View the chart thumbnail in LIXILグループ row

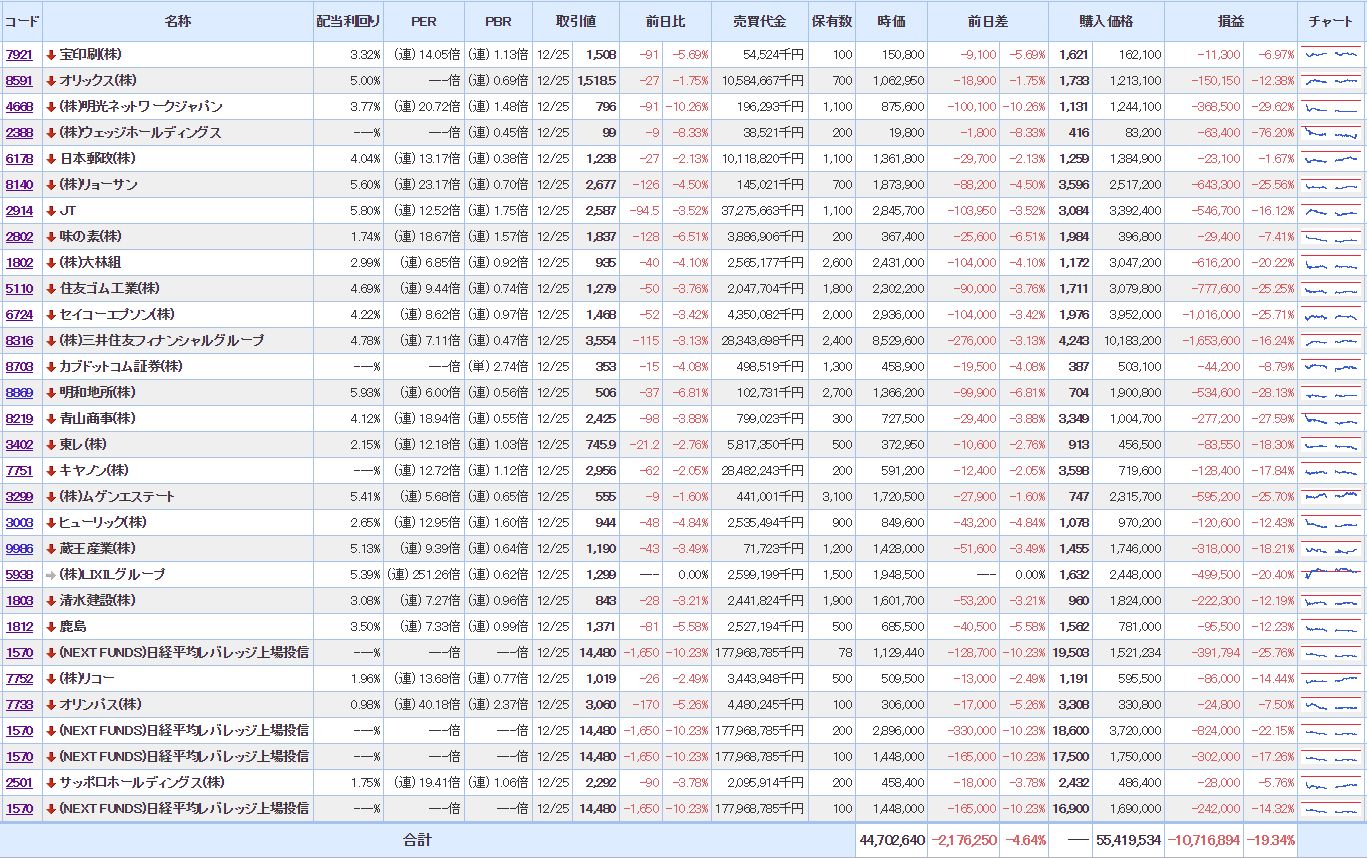[x=1331, y=575]
